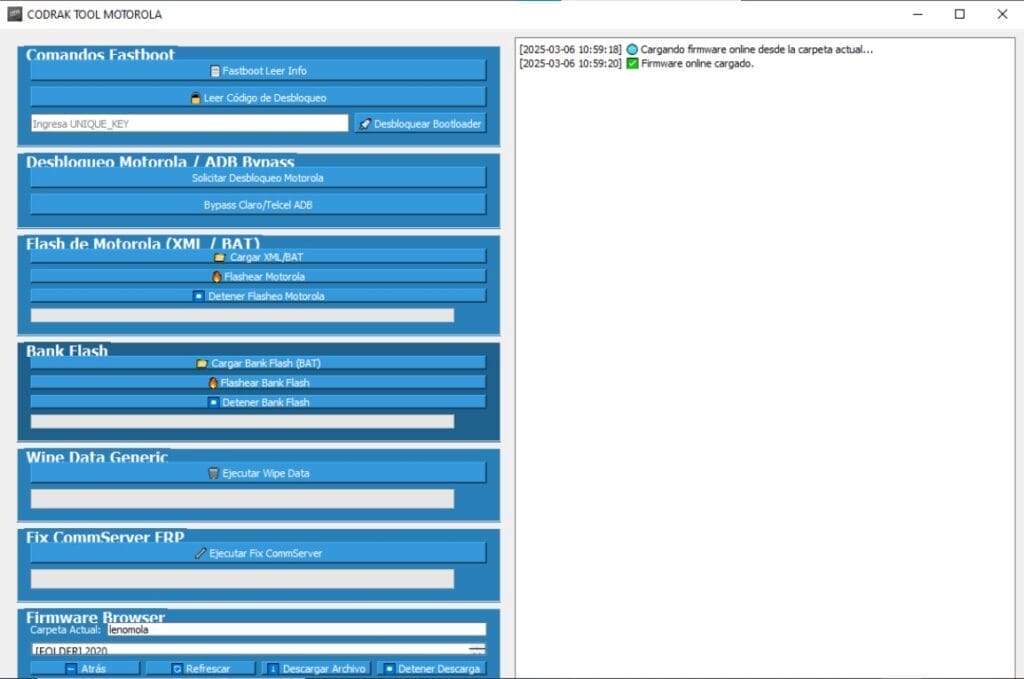Focus the Ingresa UNIQUE_KEY input field
The image size is (1024, 679).
click(189, 124)
